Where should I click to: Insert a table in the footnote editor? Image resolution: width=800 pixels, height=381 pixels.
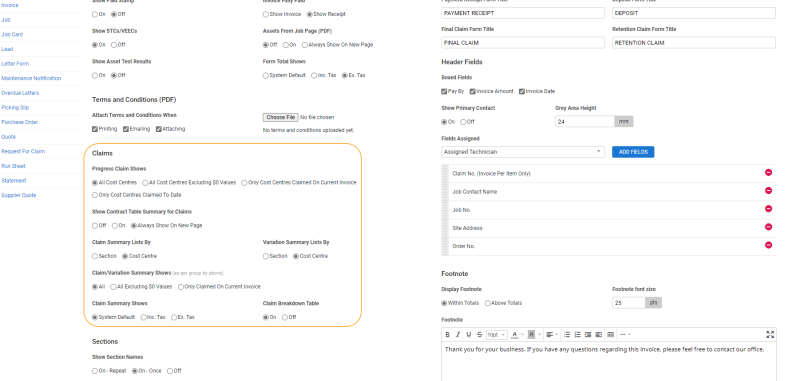610,335
